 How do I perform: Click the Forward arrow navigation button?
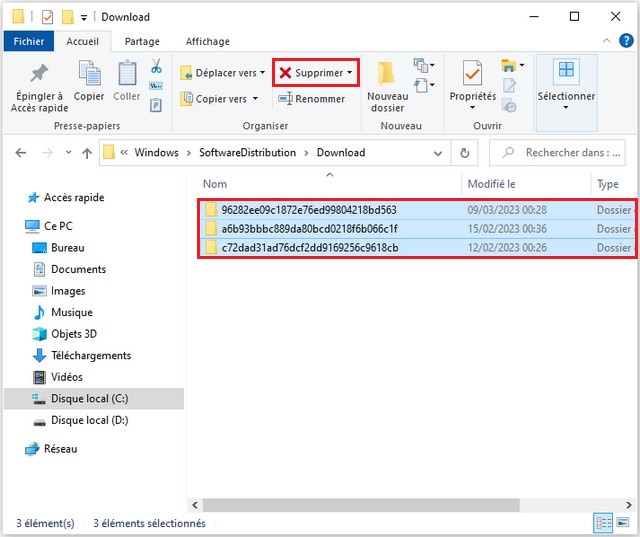47,153
